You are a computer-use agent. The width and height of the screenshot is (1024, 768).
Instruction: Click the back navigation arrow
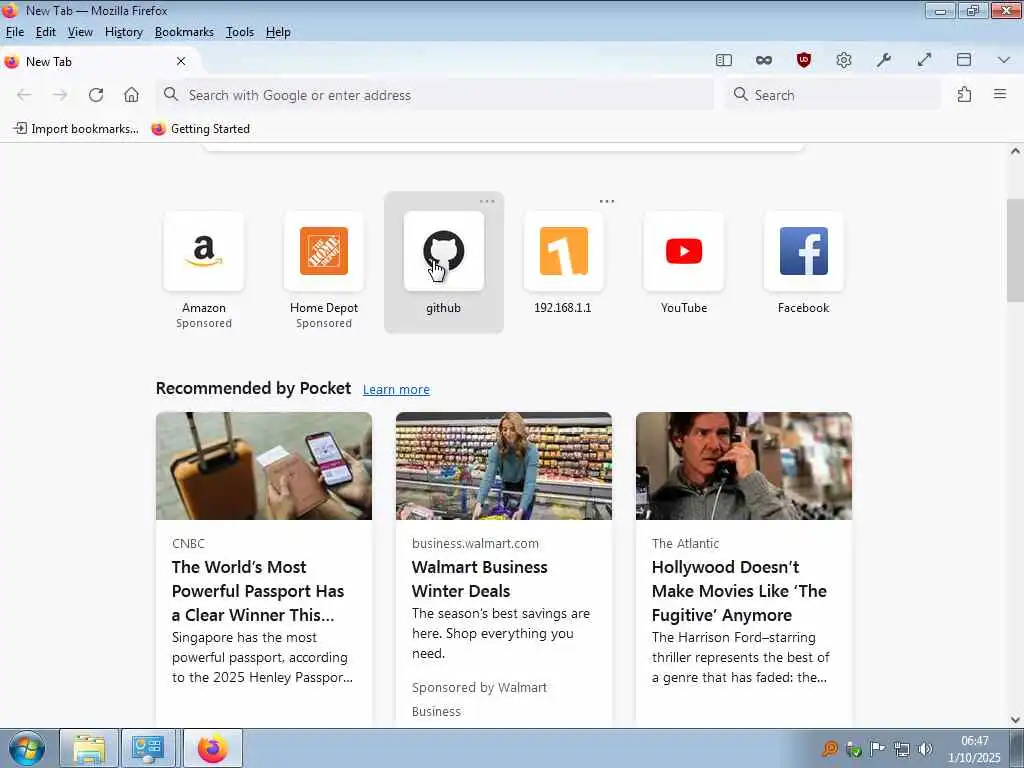click(24, 95)
